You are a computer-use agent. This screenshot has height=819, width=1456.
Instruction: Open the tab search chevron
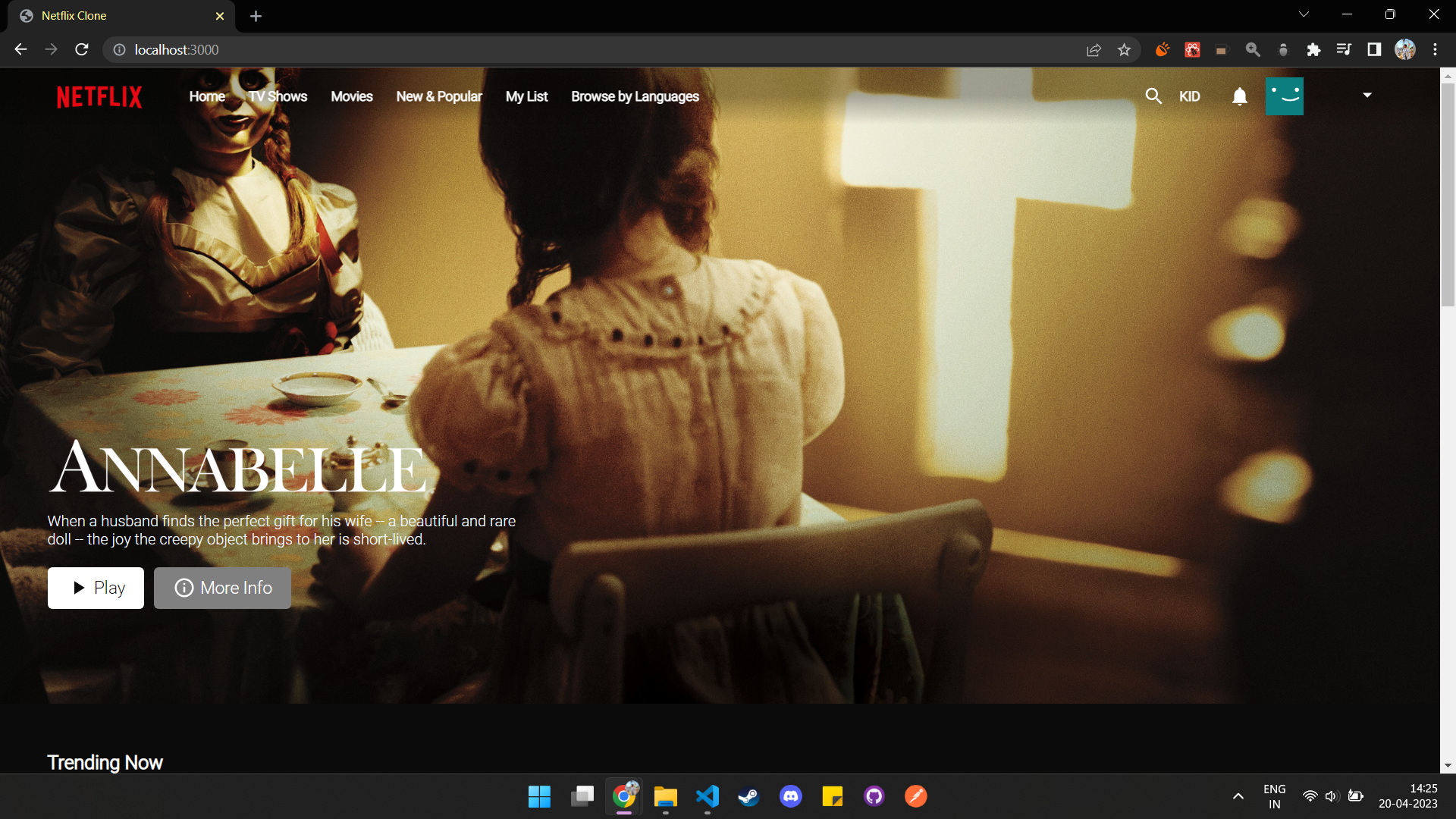click(x=1304, y=14)
